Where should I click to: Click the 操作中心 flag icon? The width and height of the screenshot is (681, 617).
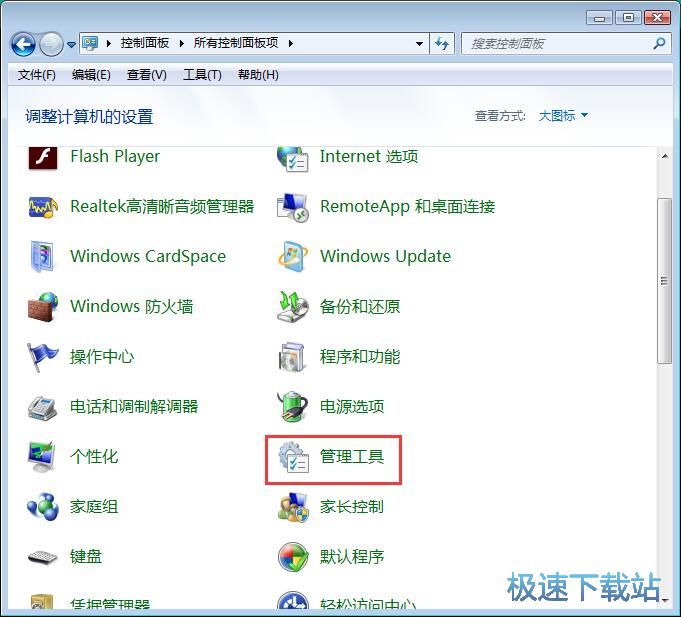43,357
